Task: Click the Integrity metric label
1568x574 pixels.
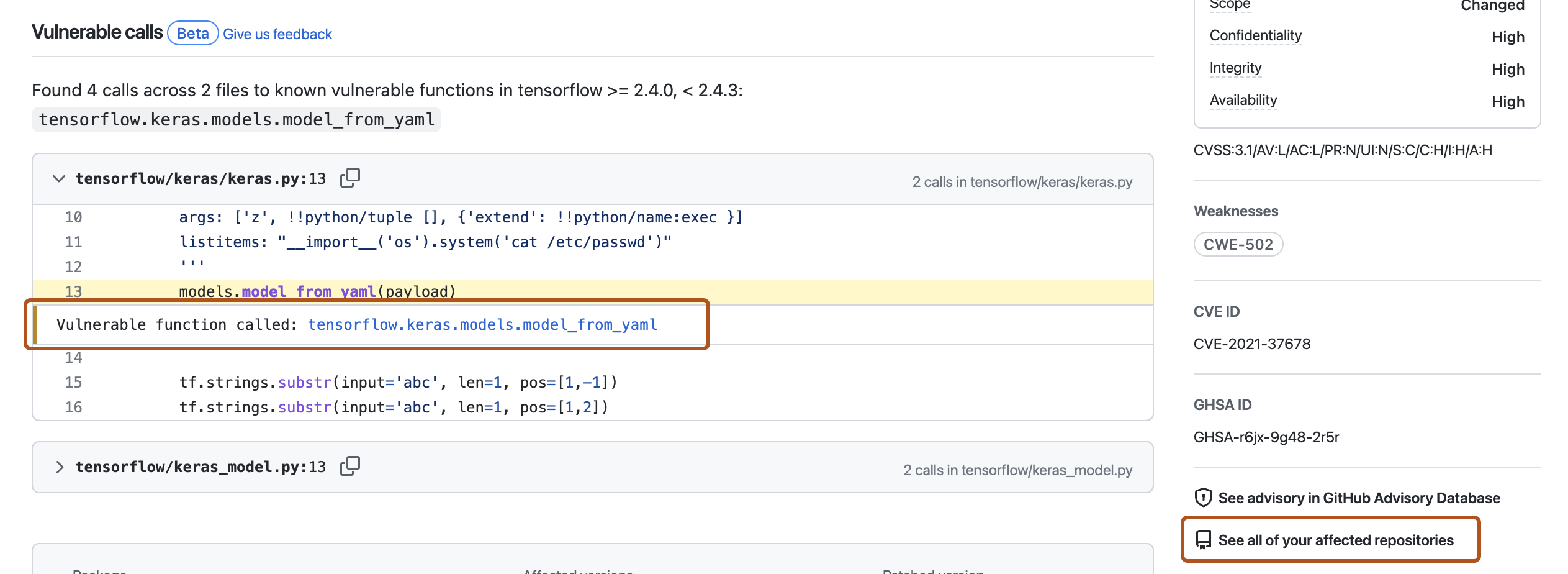Action: point(1235,68)
